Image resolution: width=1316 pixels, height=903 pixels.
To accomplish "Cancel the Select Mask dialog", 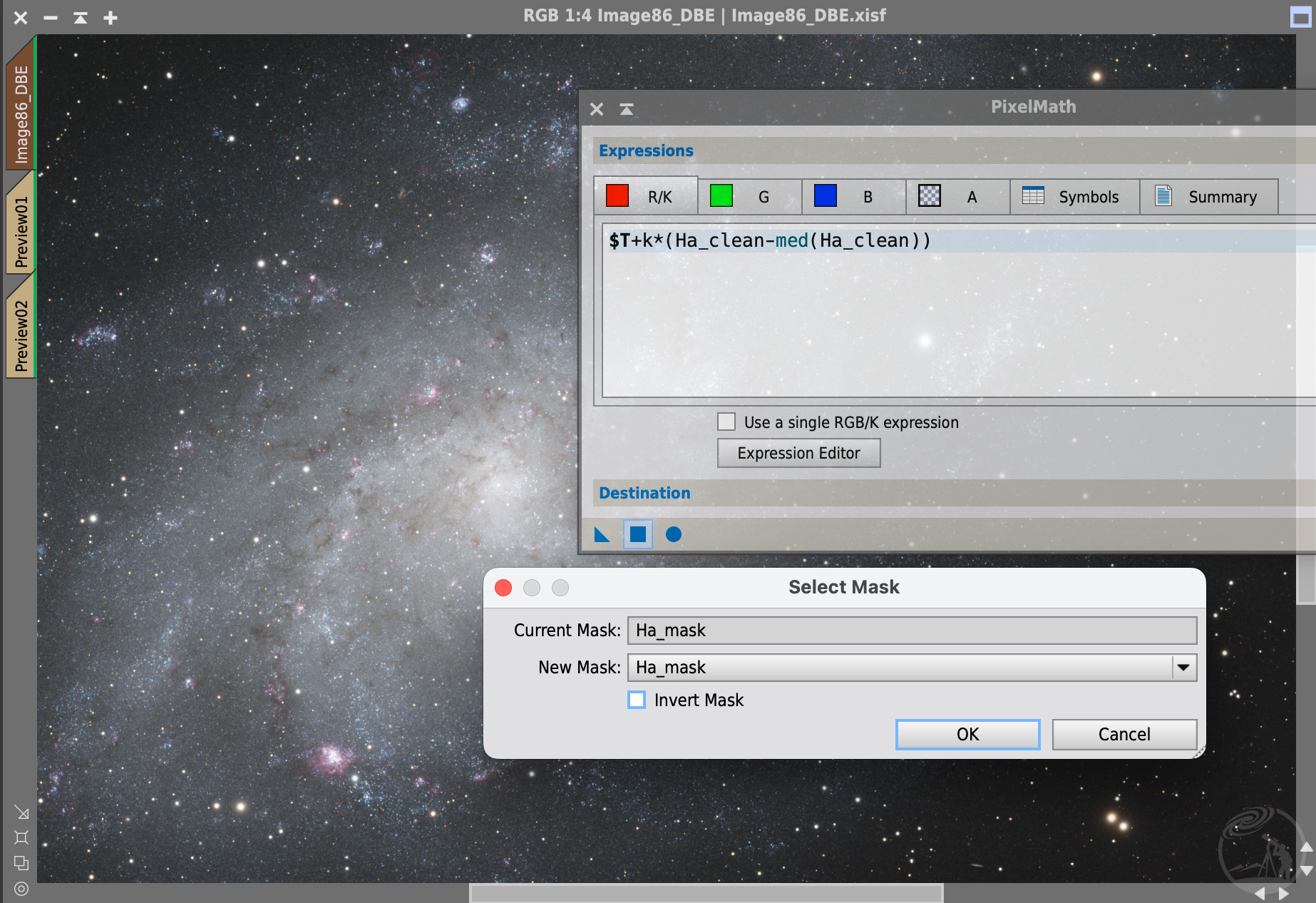I will tap(1124, 734).
